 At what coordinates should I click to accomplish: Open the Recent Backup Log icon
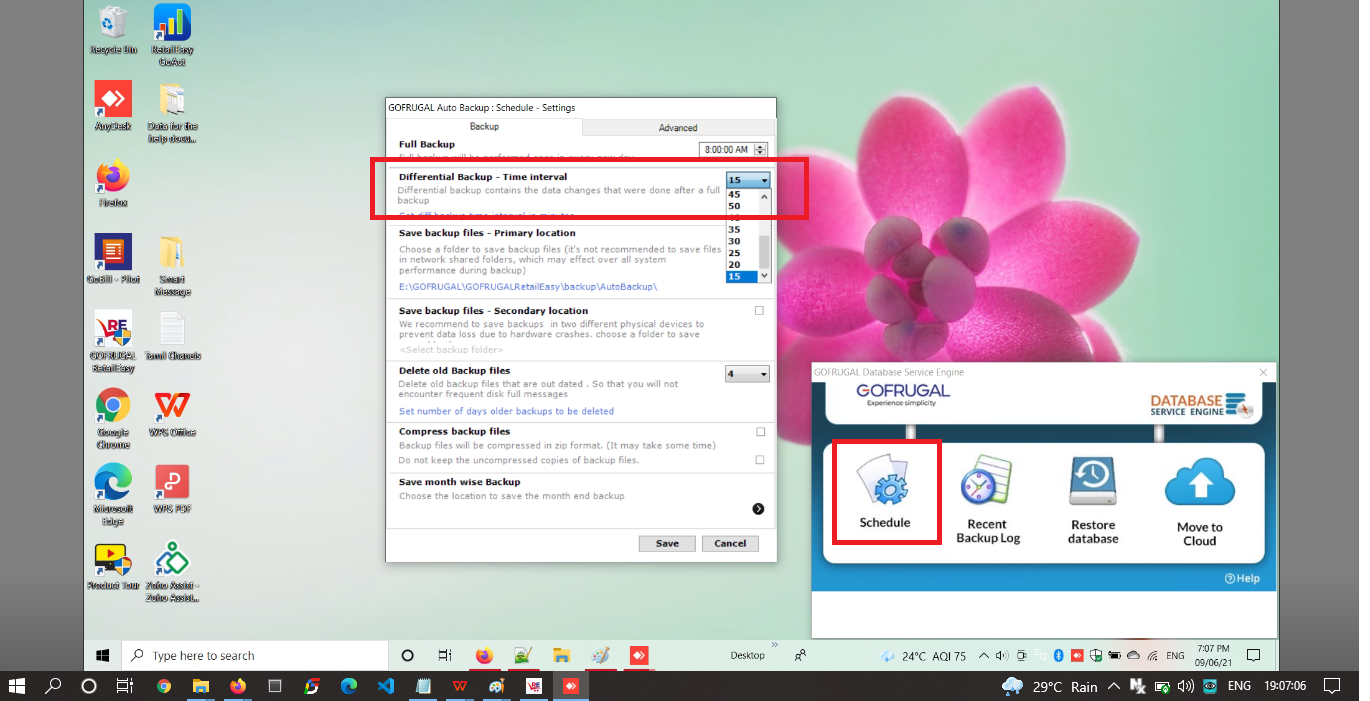click(x=987, y=500)
